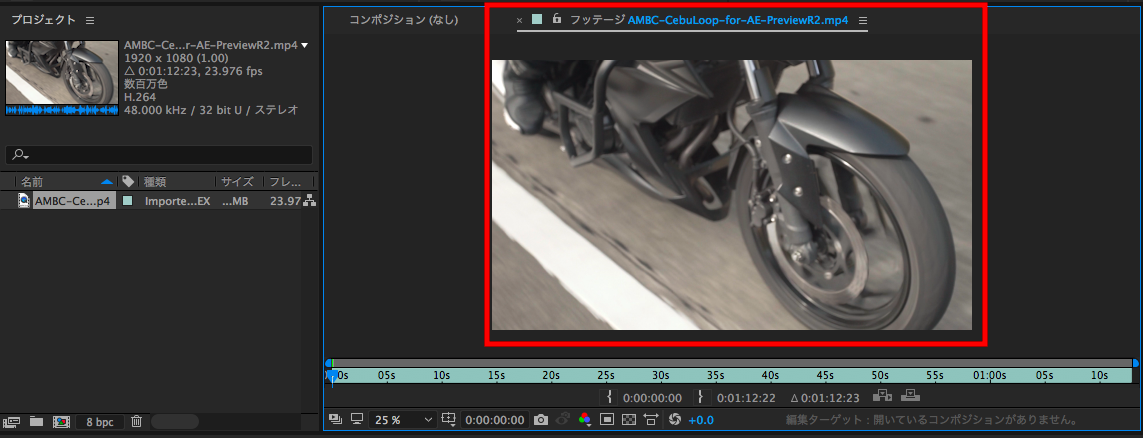Open project flowchart view icon
Viewport: 1143px width, 438px height.
[x=309, y=201]
